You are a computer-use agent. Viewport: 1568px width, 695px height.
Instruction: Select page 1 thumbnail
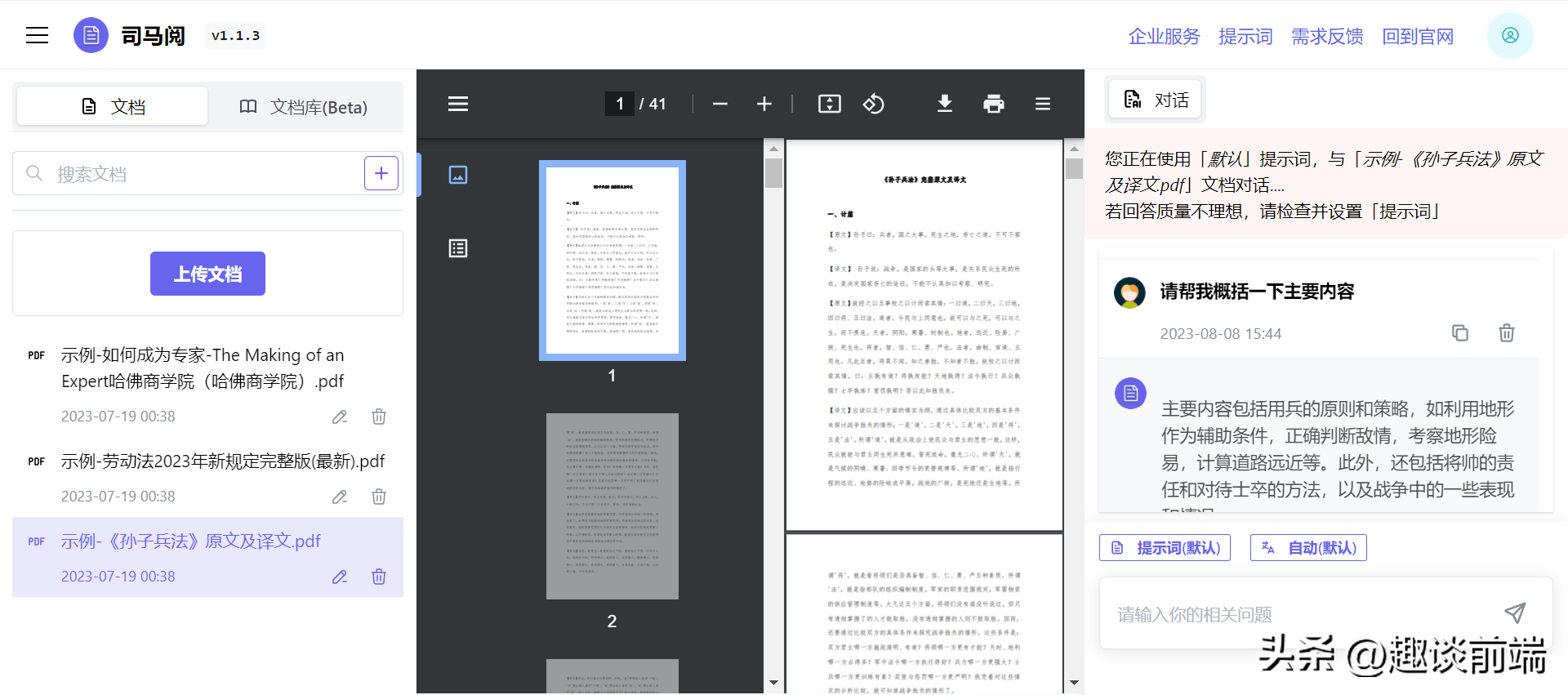612,260
